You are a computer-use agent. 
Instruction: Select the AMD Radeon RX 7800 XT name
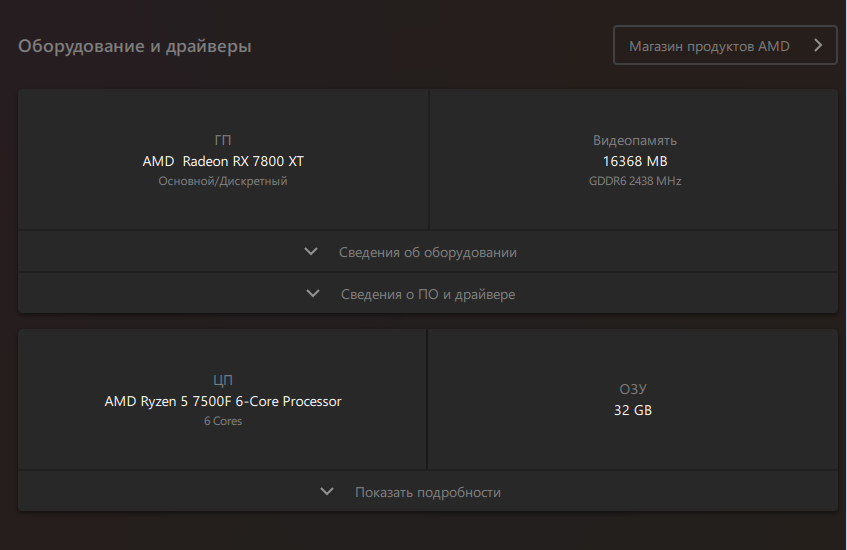pos(223,161)
